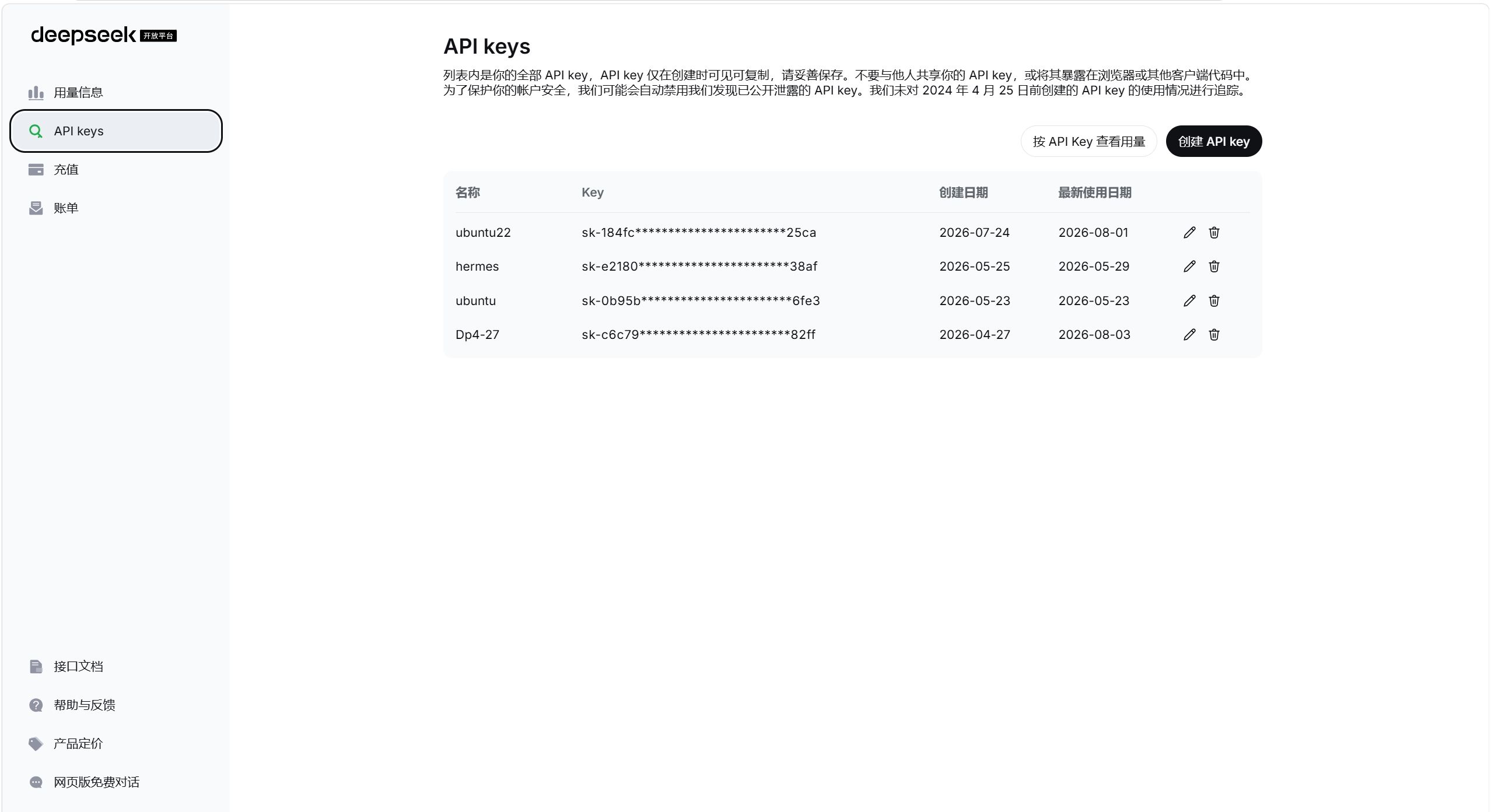Select the hermes name cell
Image resolution: width=1491 pixels, height=812 pixels.
[x=477, y=267]
